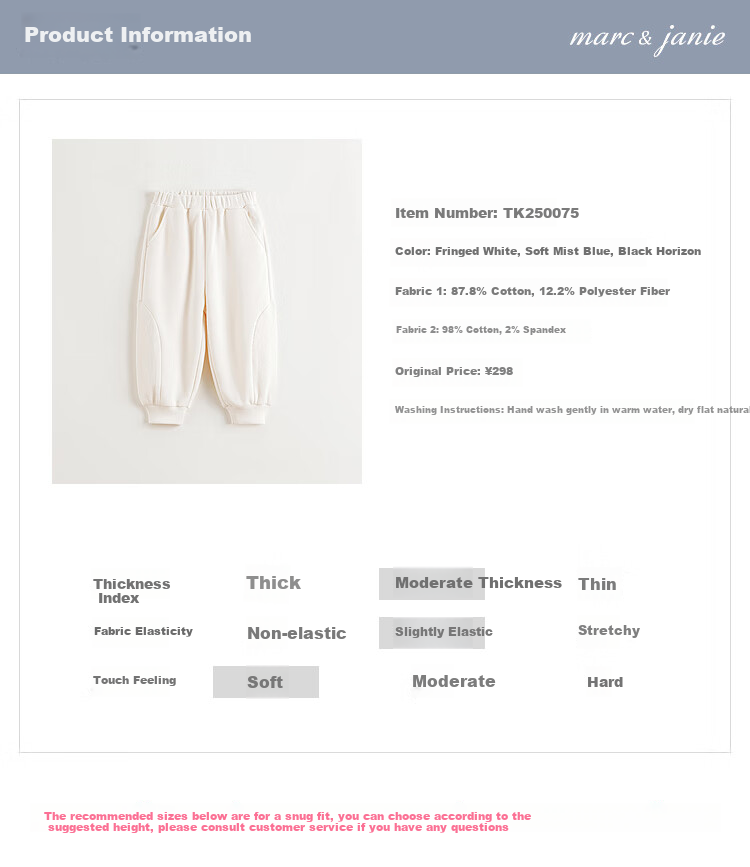Click the Fabric 1 composition line

532,291
